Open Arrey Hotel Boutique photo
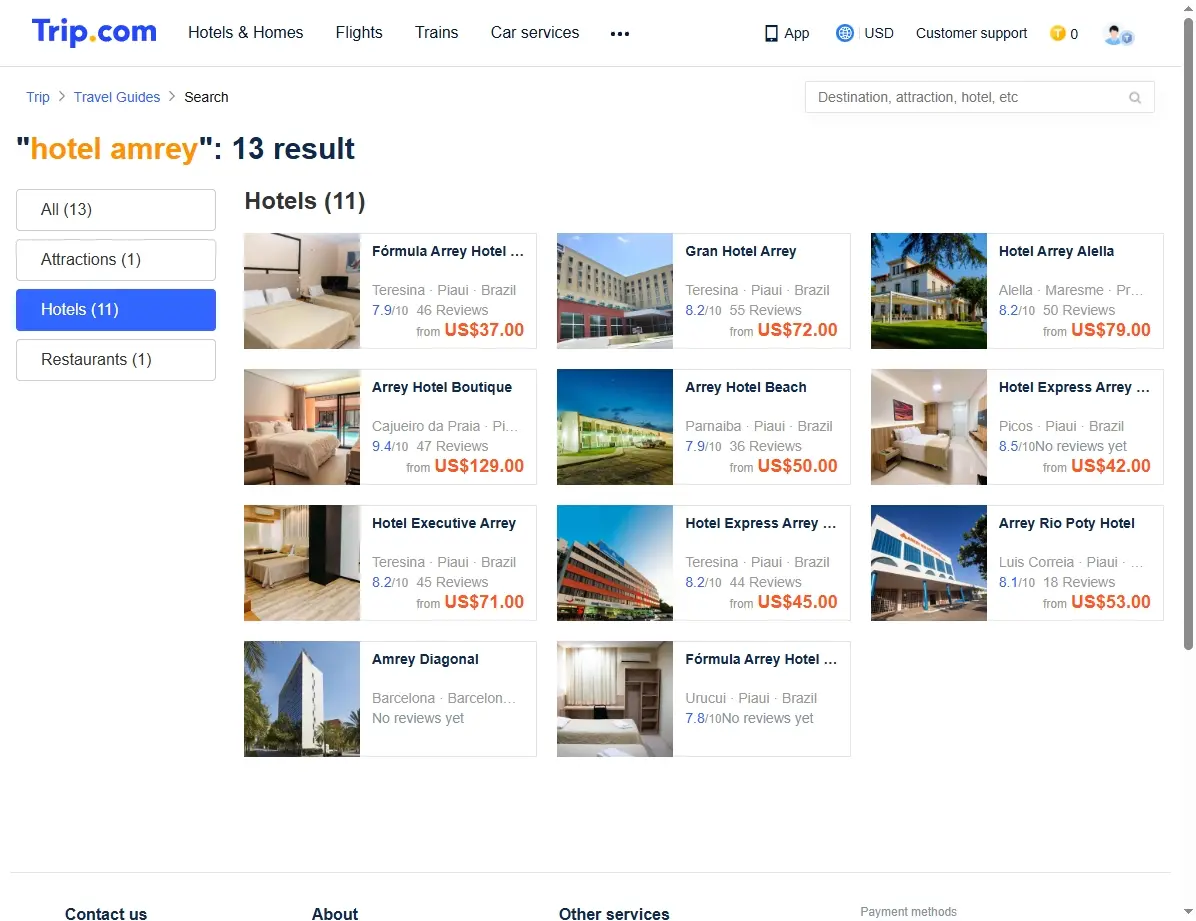The width and height of the screenshot is (1196, 921). (x=302, y=427)
